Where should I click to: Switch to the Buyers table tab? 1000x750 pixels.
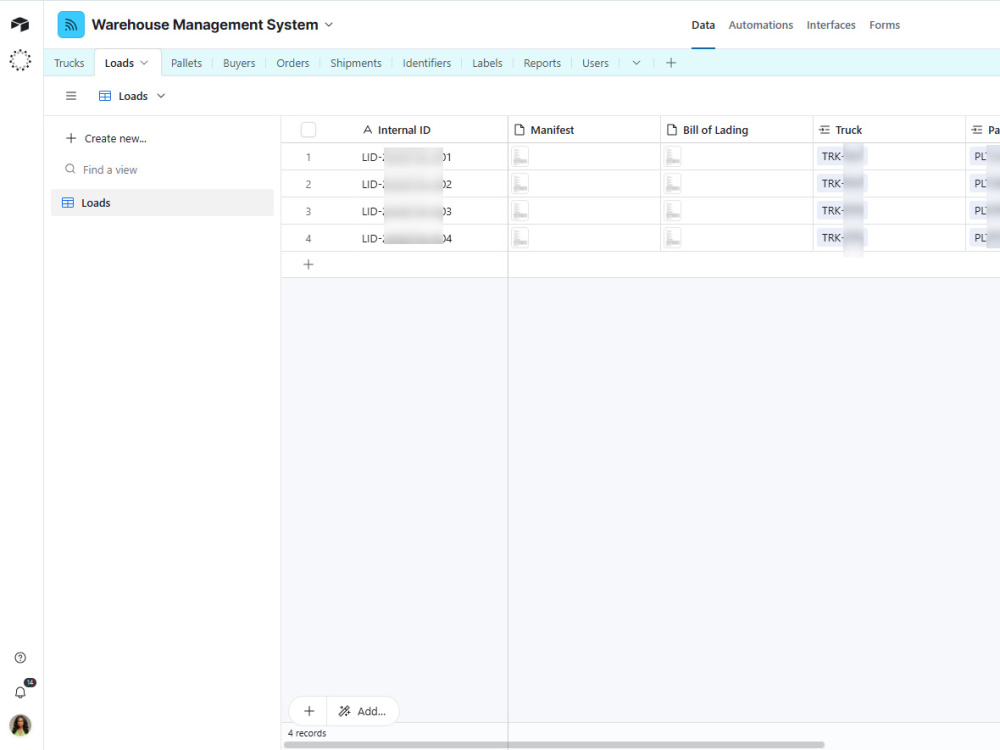[x=239, y=63]
